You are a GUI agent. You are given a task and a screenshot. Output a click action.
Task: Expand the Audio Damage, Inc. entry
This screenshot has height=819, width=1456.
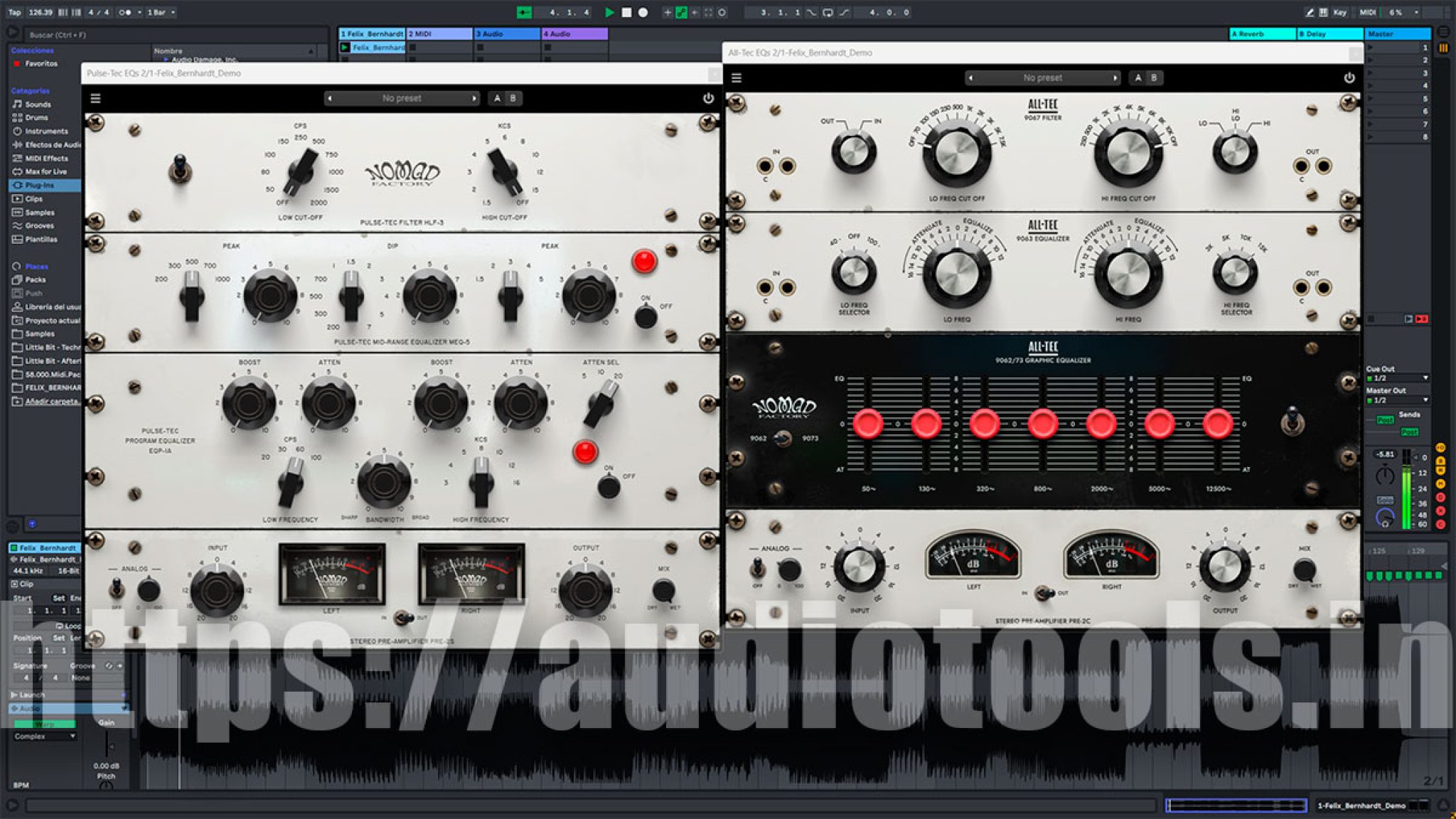[x=206, y=58]
